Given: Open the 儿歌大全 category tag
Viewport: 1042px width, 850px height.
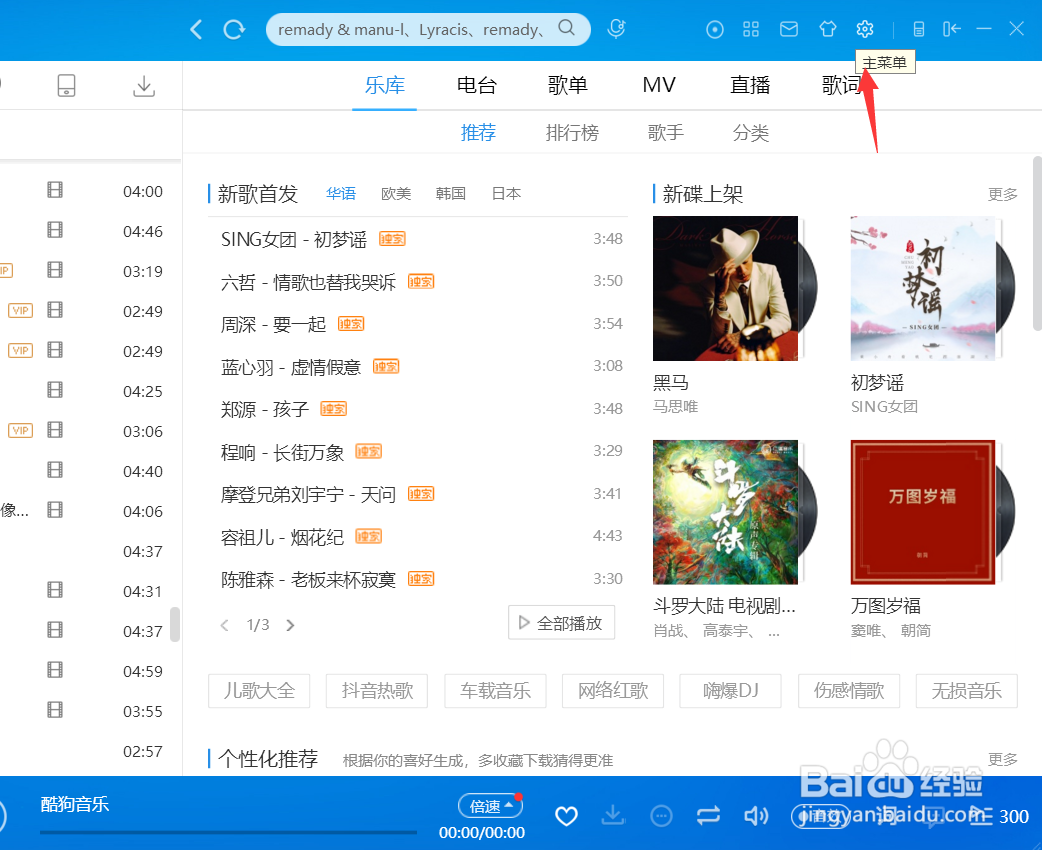Looking at the screenshot, I should (x=259, y=691).
